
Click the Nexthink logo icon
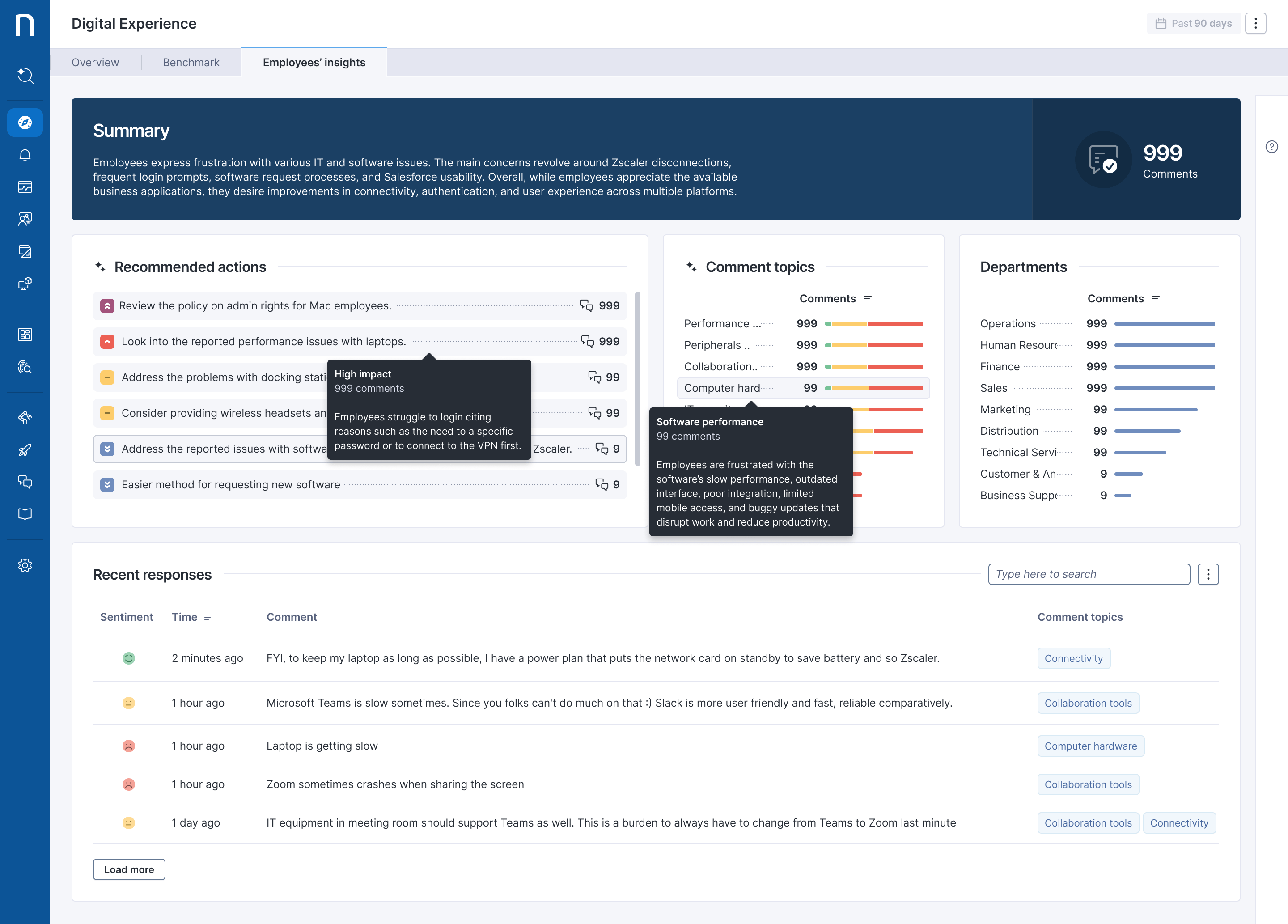tap(25, 25)
